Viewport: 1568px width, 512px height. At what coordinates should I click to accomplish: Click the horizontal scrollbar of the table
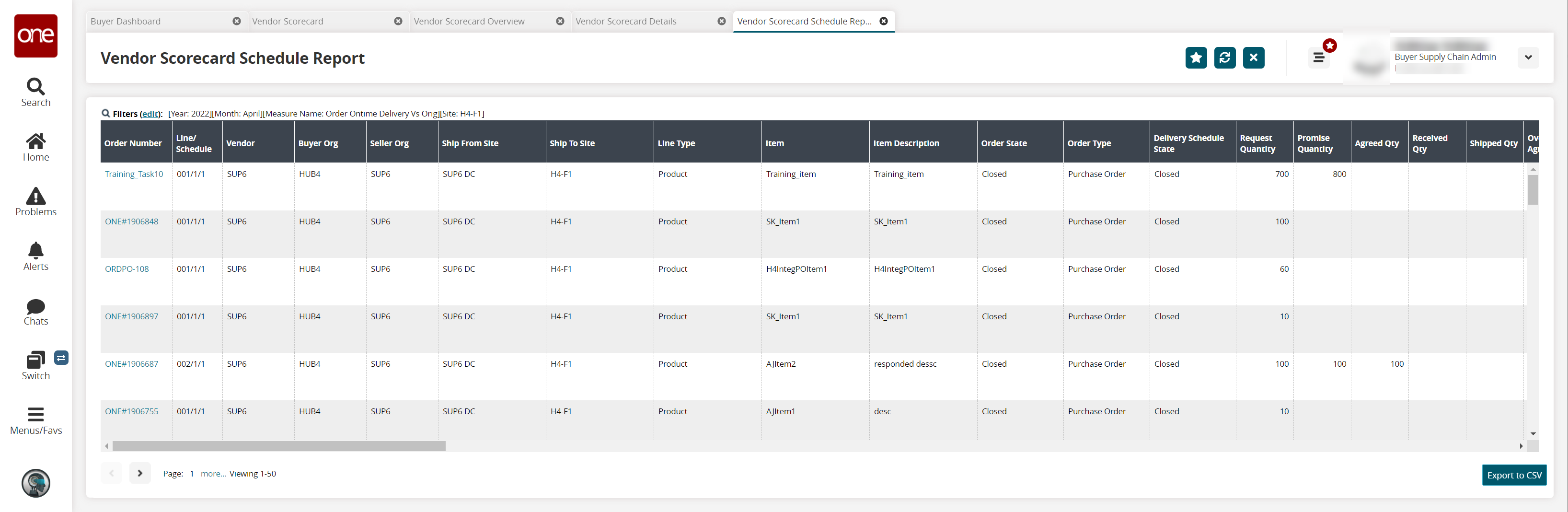point(279,446)
